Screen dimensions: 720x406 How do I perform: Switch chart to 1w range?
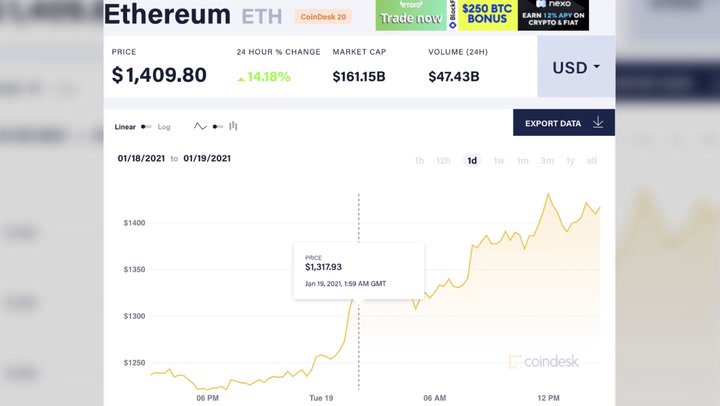coord(498,161)
